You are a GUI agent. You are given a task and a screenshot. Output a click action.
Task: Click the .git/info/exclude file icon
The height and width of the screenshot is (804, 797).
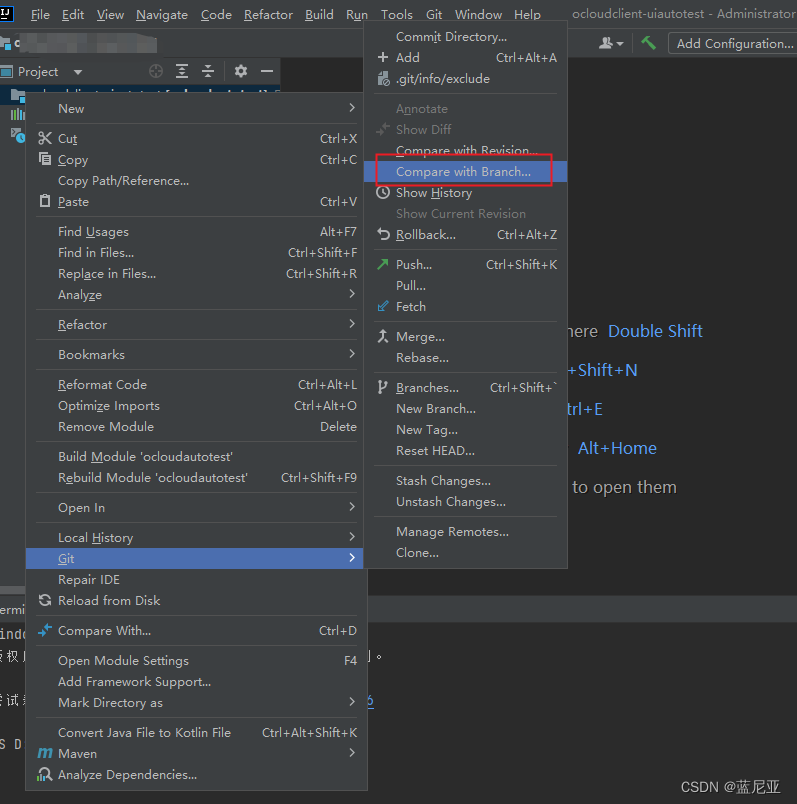coord(383,78)
